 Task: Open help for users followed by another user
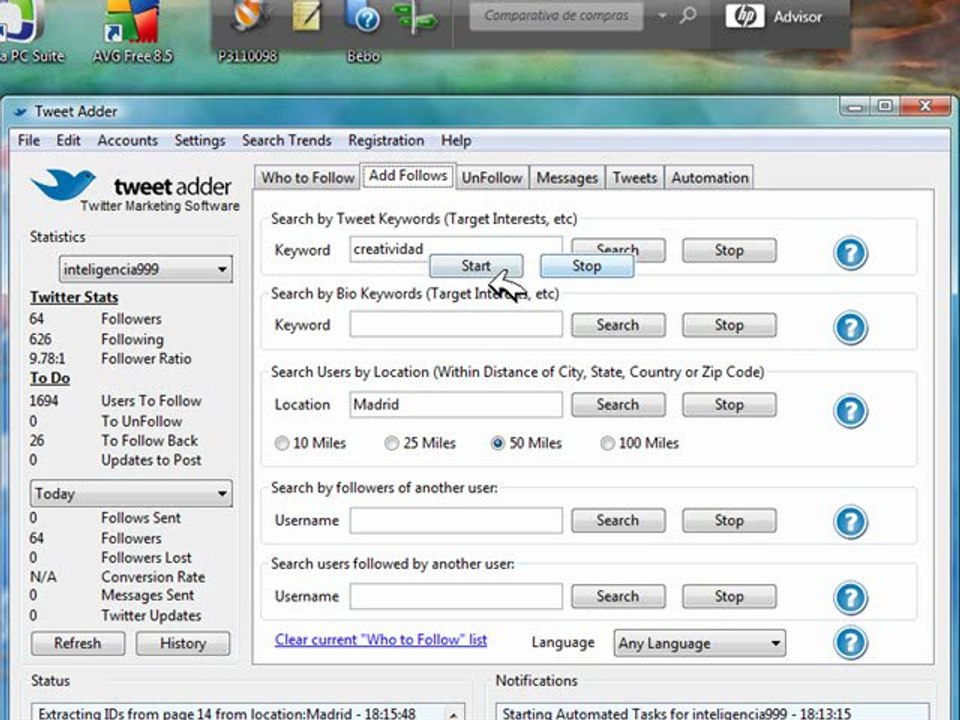(x=850, y=598)
